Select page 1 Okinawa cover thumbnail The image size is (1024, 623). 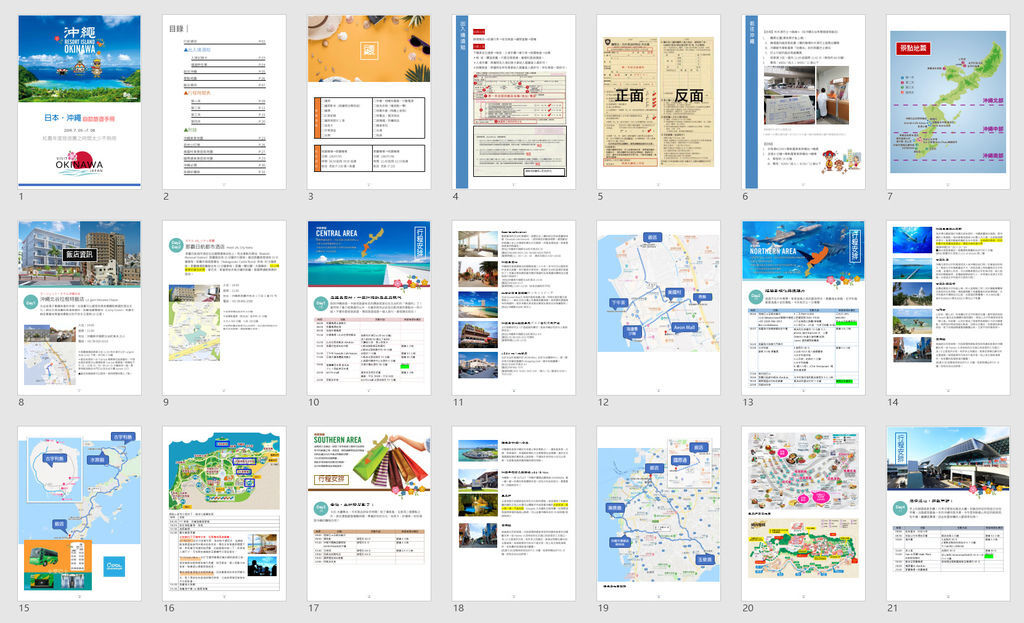tap(79, 101)
